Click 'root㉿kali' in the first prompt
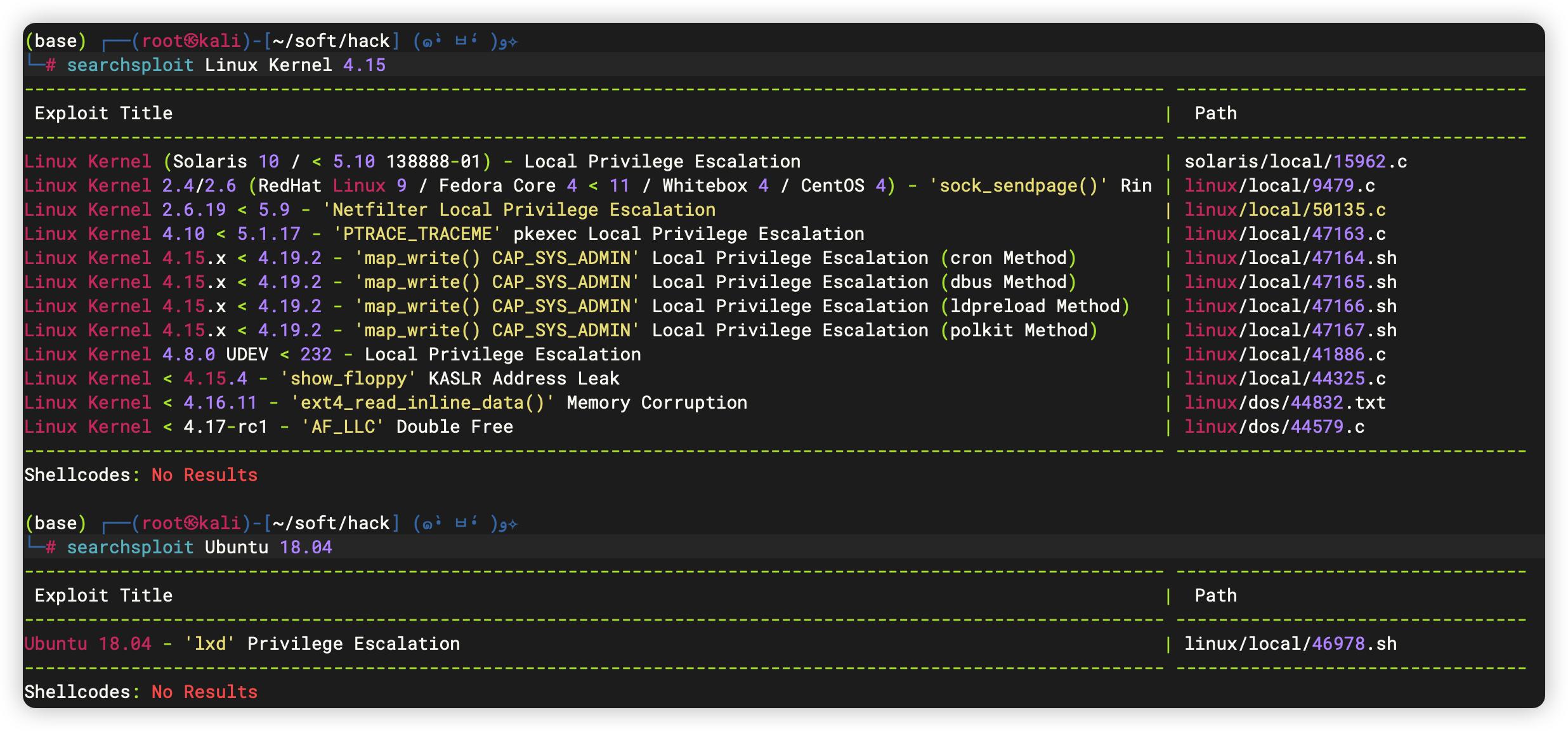 pyautogui.click(x=191, y=41)
